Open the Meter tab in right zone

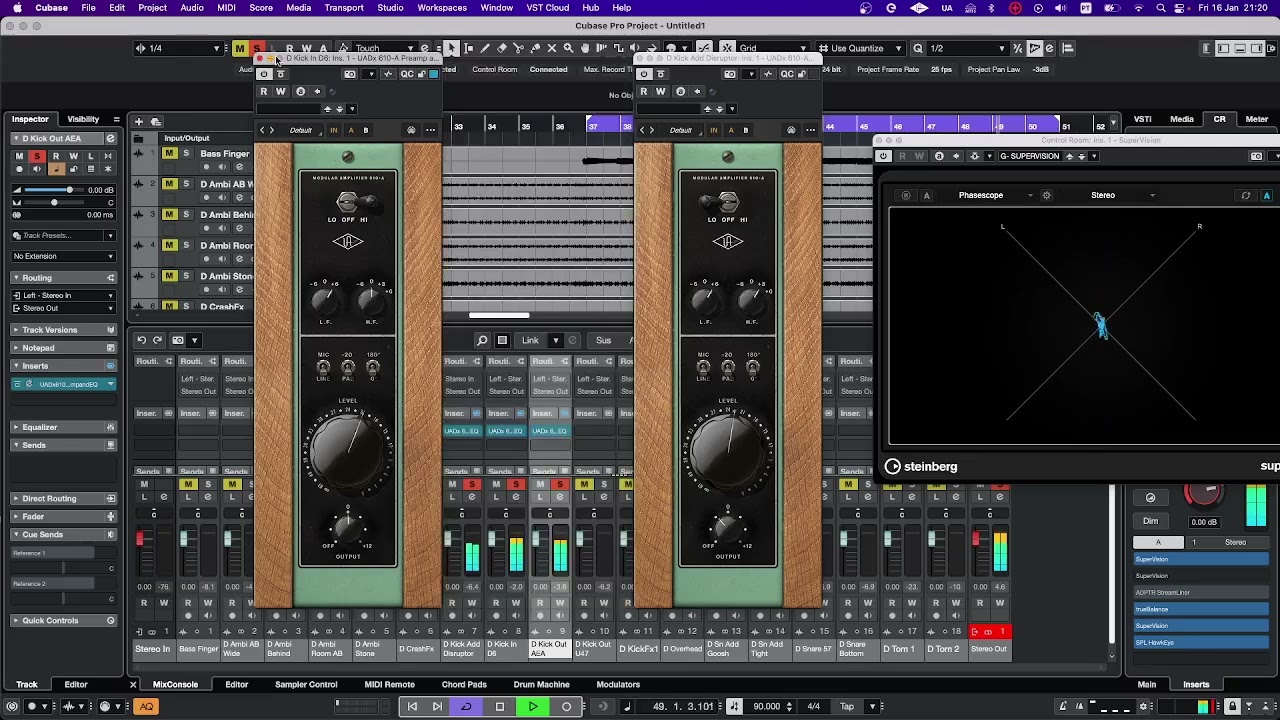coord(1256,119)
